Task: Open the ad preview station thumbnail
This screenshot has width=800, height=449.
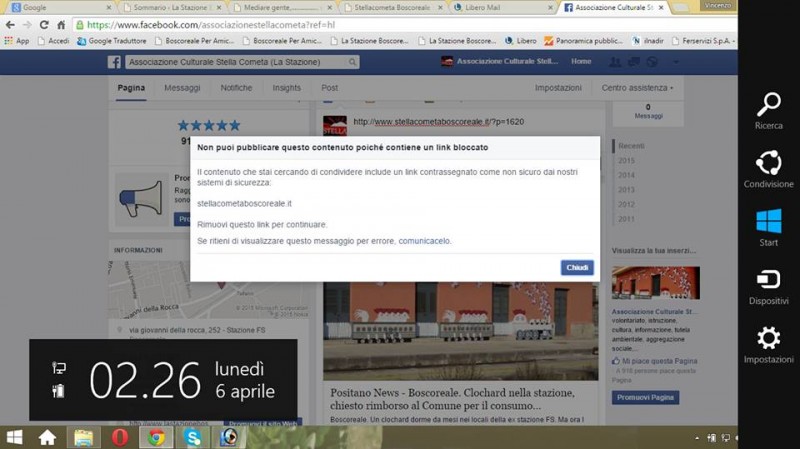Action: coord(656,283)
